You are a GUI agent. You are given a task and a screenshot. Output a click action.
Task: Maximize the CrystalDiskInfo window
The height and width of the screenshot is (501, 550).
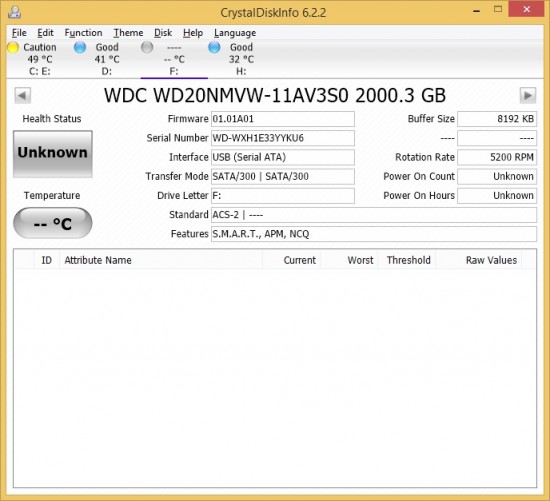point(498,9)
